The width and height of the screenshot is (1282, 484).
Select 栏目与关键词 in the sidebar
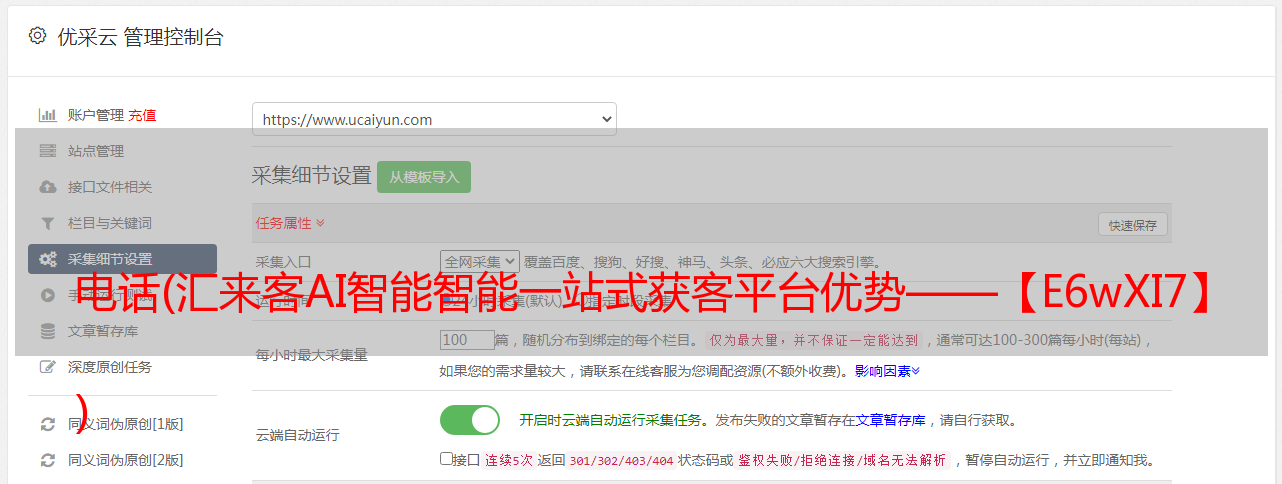pos(110,223)
